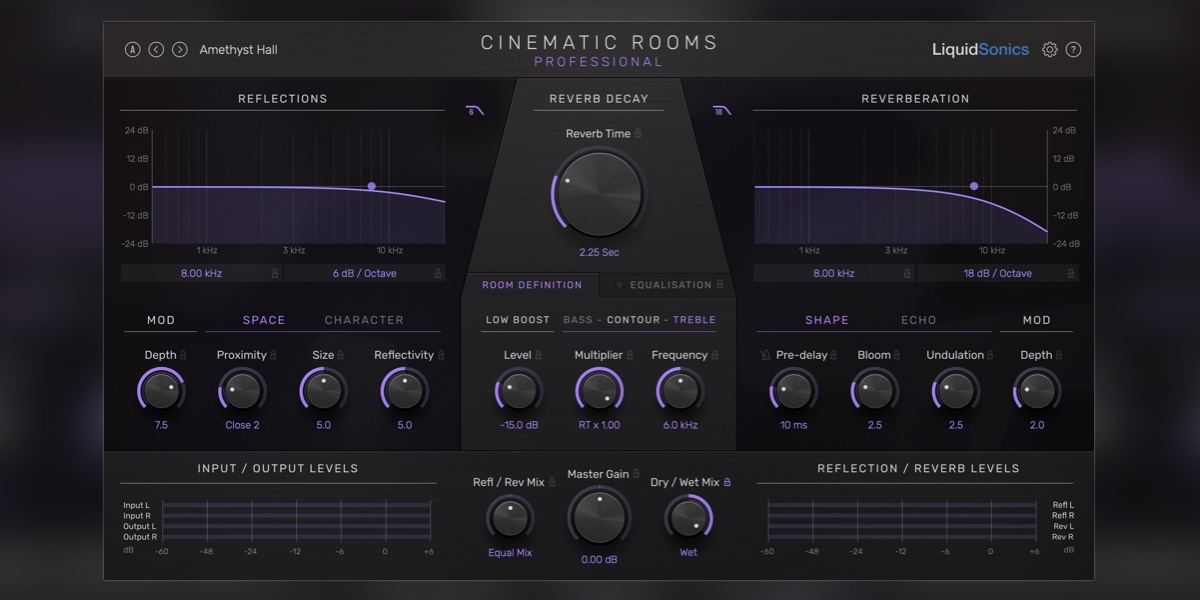Click the 18 dB slope icon above Reverberation

723,111
